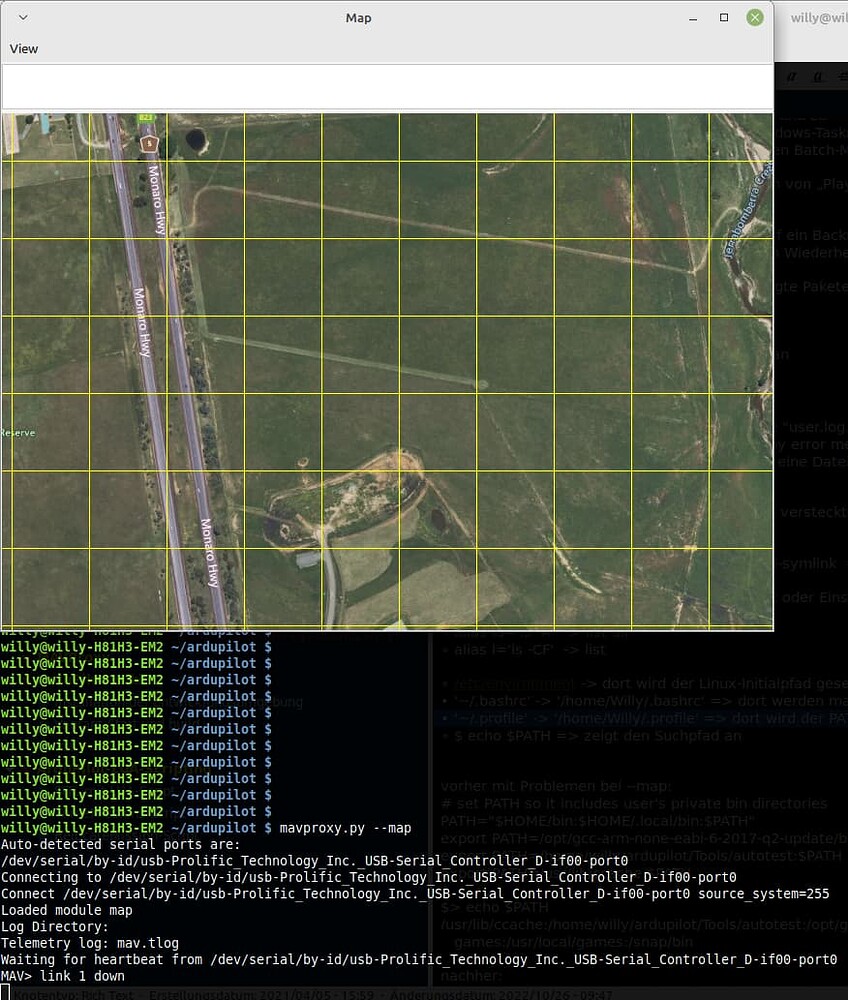Click the white text field below View
Image resolution: width=848 pixels, height=1000 pixels.
[387, 87]
